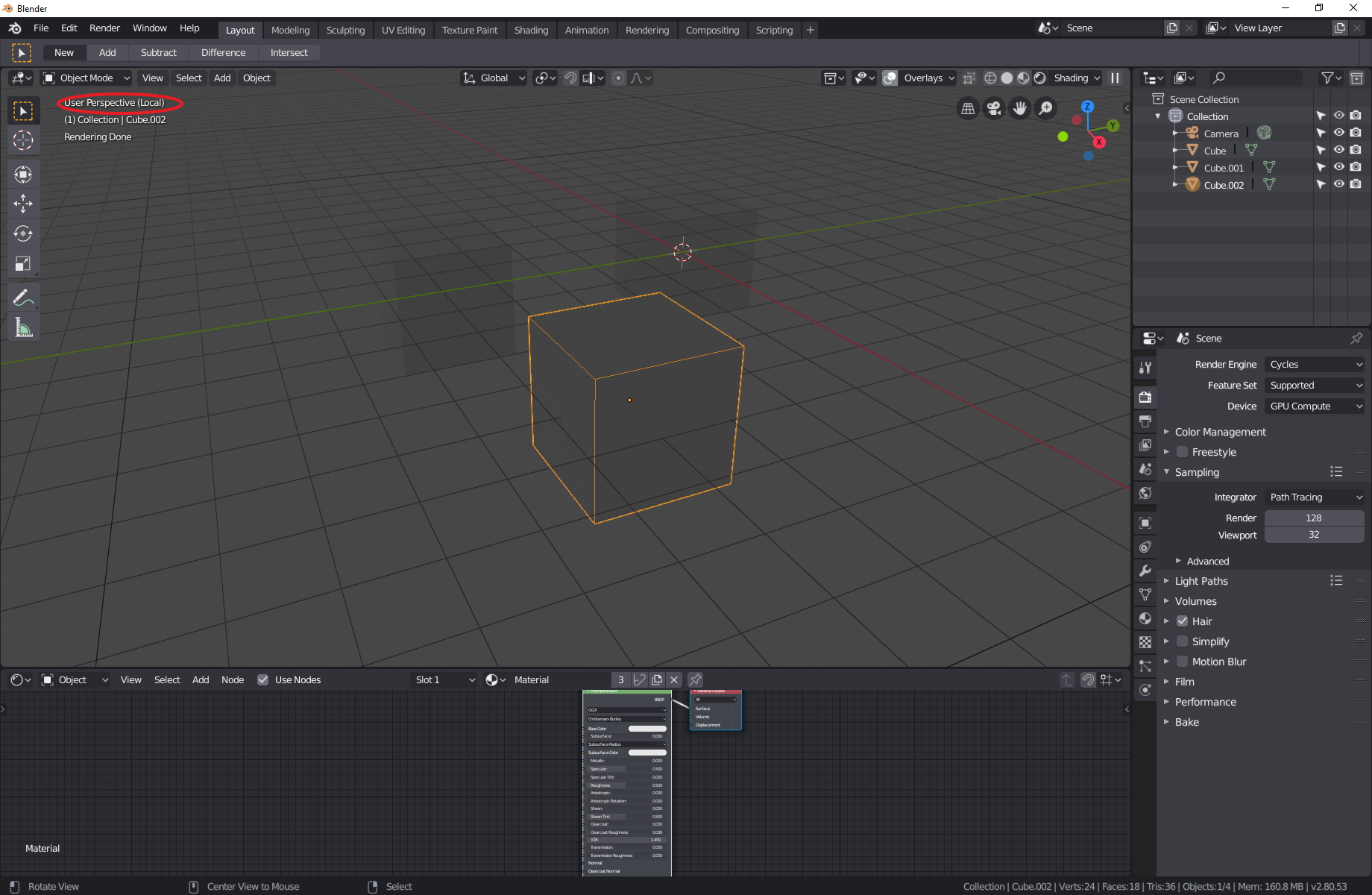Open the Integrator Path Tracing dropdown
The image size is (1372, 895).
click(1315, 497)
